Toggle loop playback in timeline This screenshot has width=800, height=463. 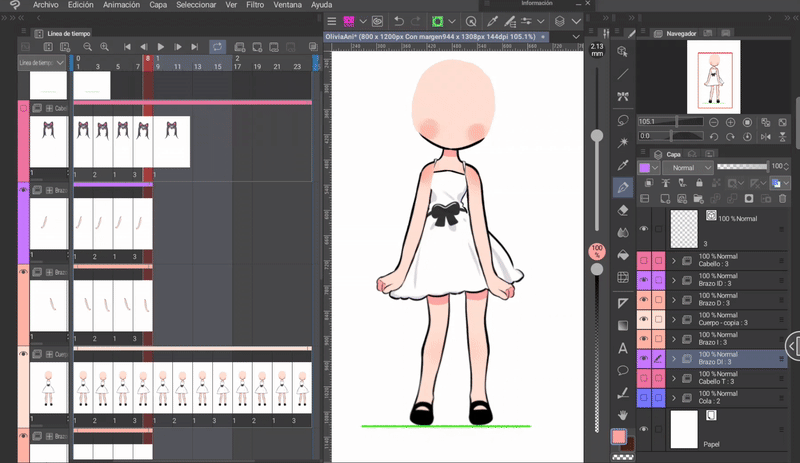coord(217,46)
